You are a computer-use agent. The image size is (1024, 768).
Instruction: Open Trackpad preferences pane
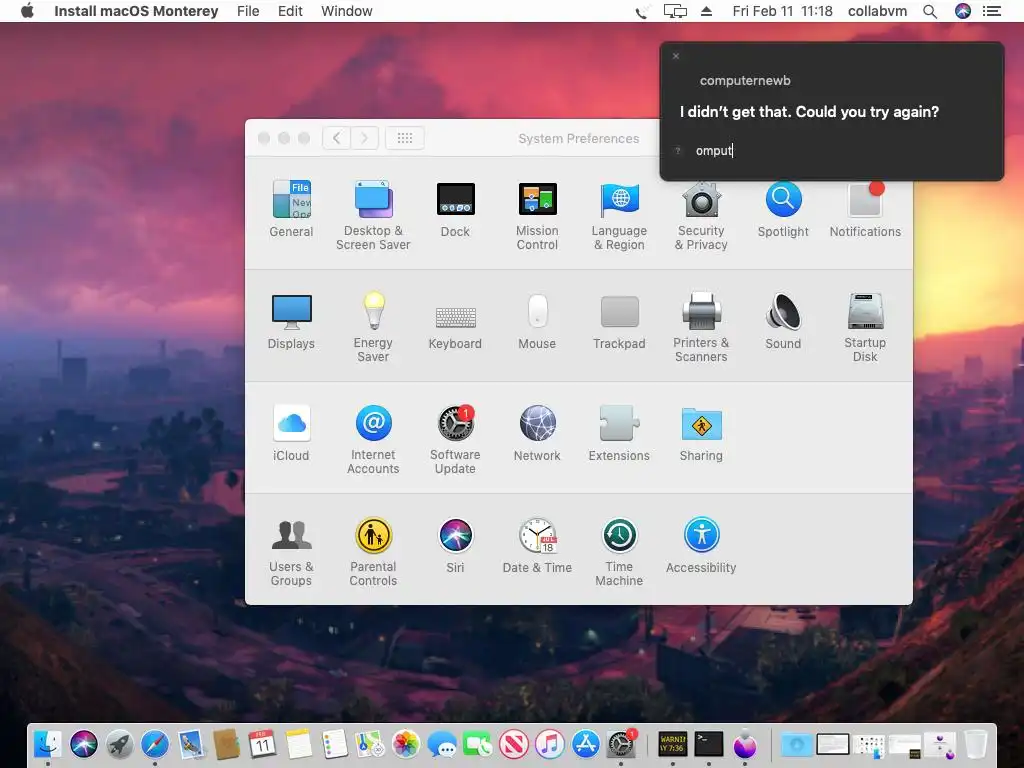[x=619, y=321]
